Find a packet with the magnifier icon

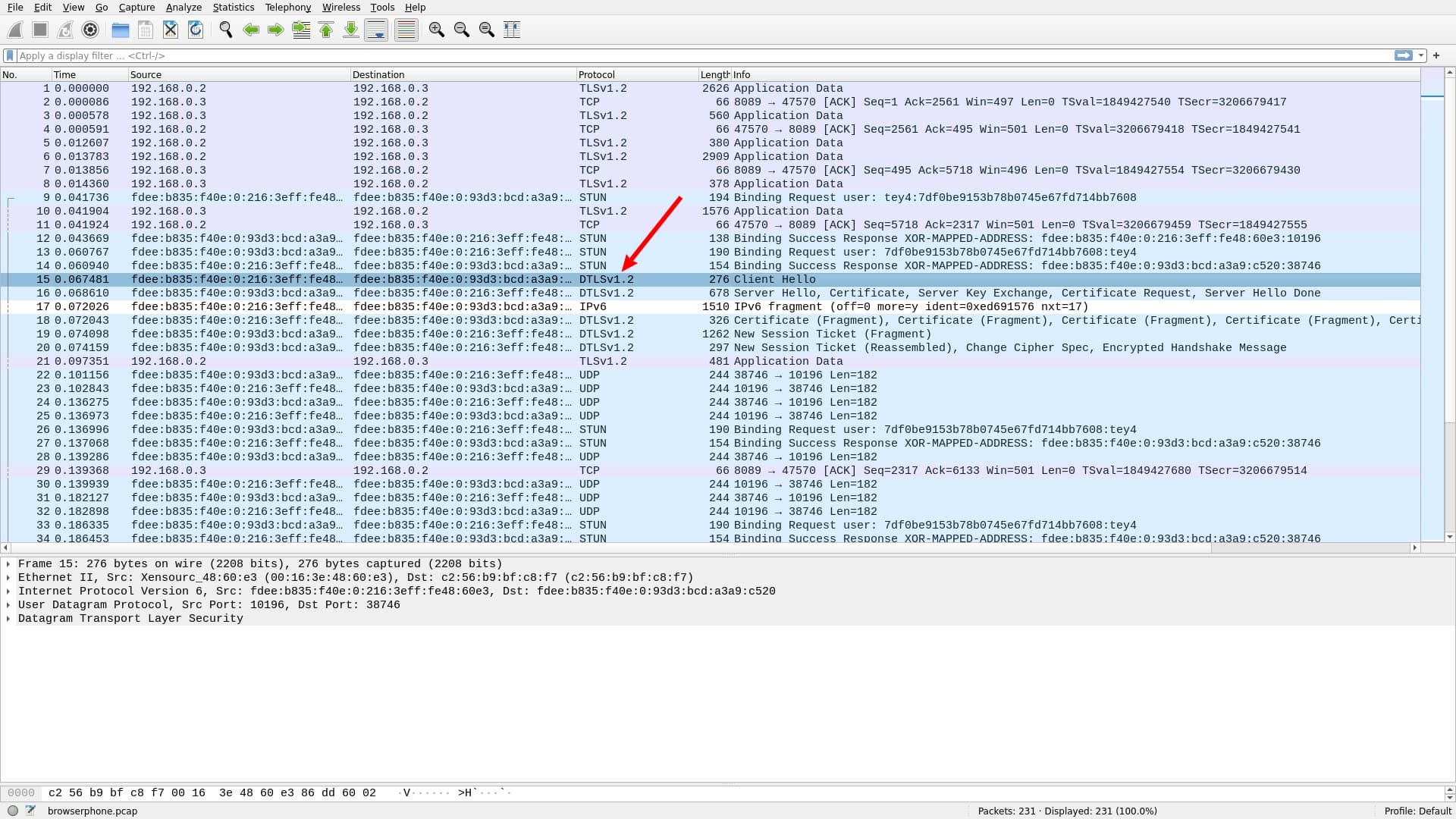(x=226, y=30)
